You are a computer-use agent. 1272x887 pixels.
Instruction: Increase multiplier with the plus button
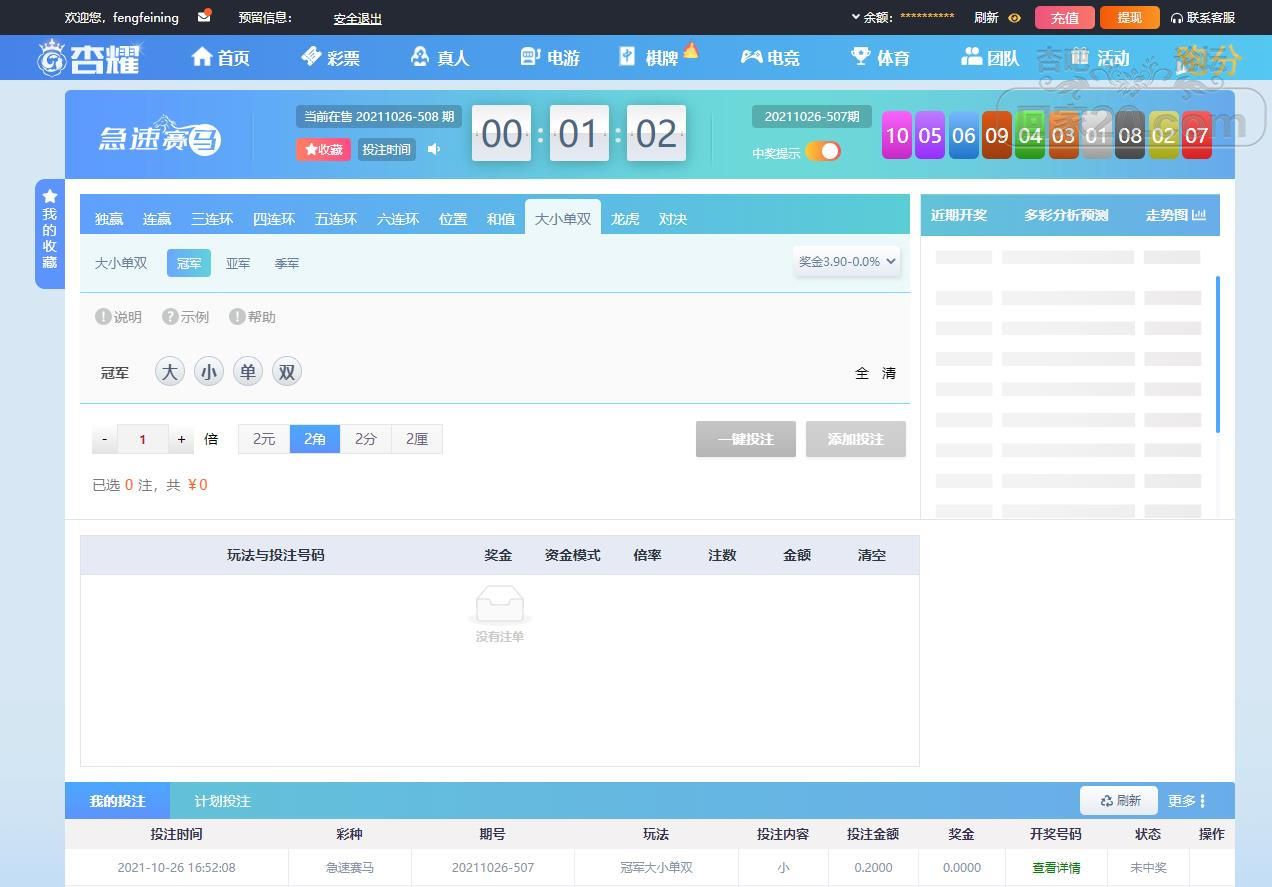[181, 439]
